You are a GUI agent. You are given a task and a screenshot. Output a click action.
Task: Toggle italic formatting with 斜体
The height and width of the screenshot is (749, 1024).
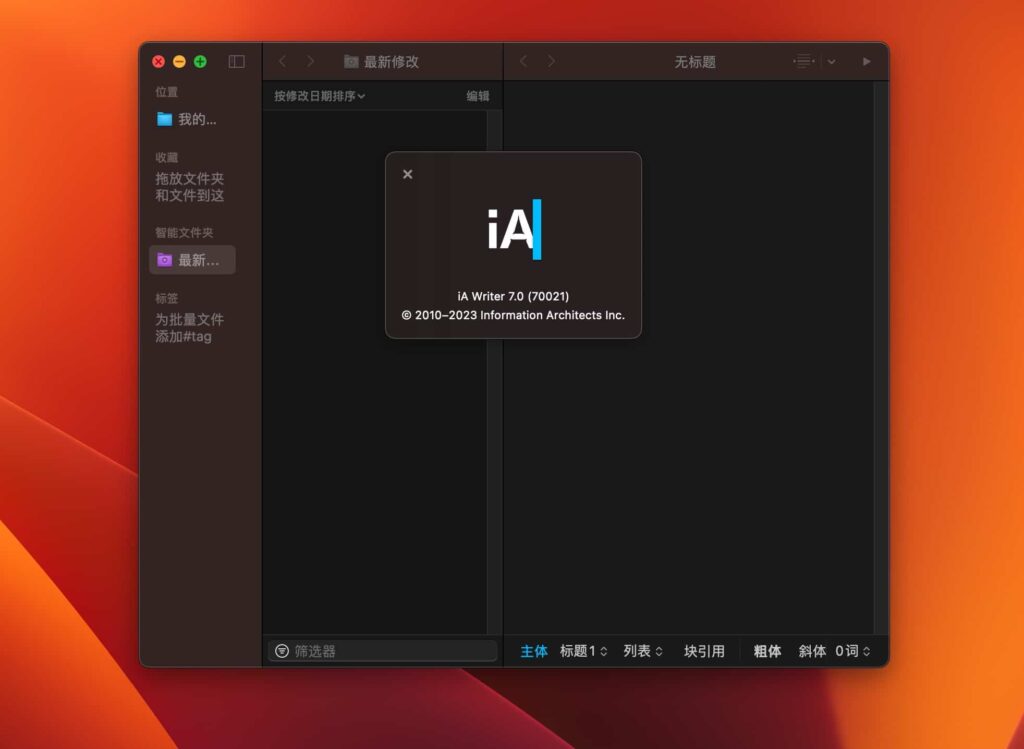tap(811, 651)
